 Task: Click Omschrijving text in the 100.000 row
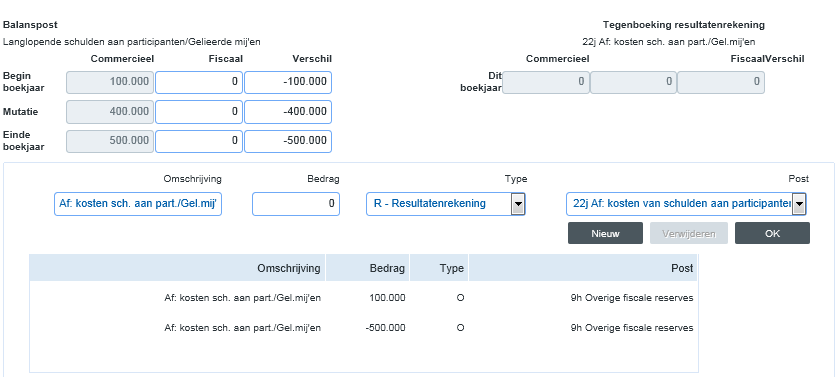click(243, 298)
